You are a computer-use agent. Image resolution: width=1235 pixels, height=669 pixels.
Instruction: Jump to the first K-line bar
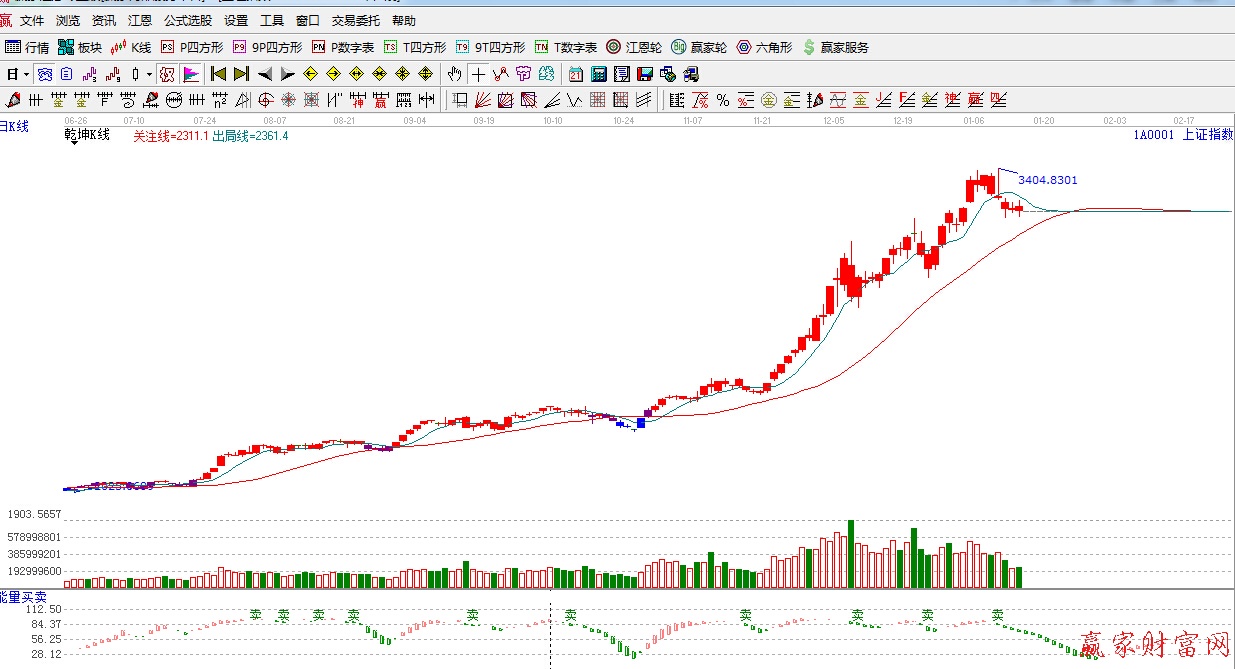click(217, 74)
